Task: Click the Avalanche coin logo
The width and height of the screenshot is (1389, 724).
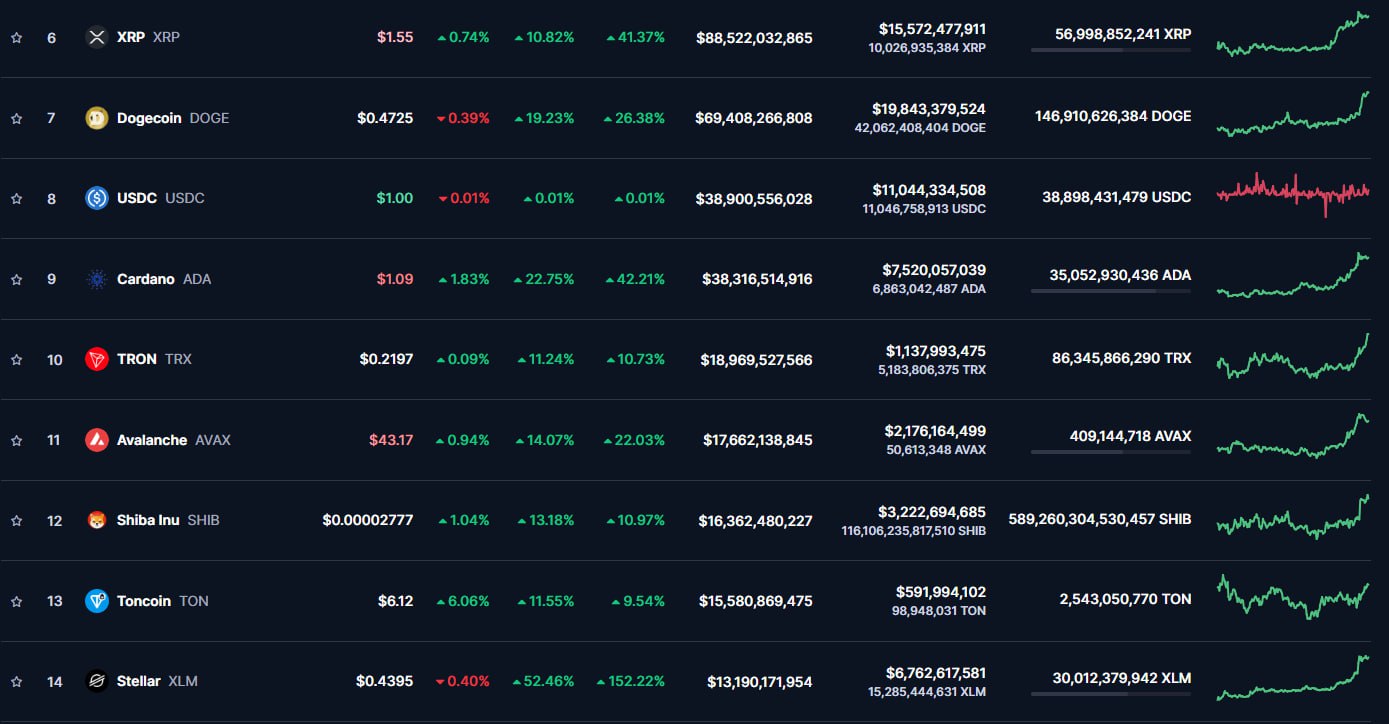Action: (97, 440)
